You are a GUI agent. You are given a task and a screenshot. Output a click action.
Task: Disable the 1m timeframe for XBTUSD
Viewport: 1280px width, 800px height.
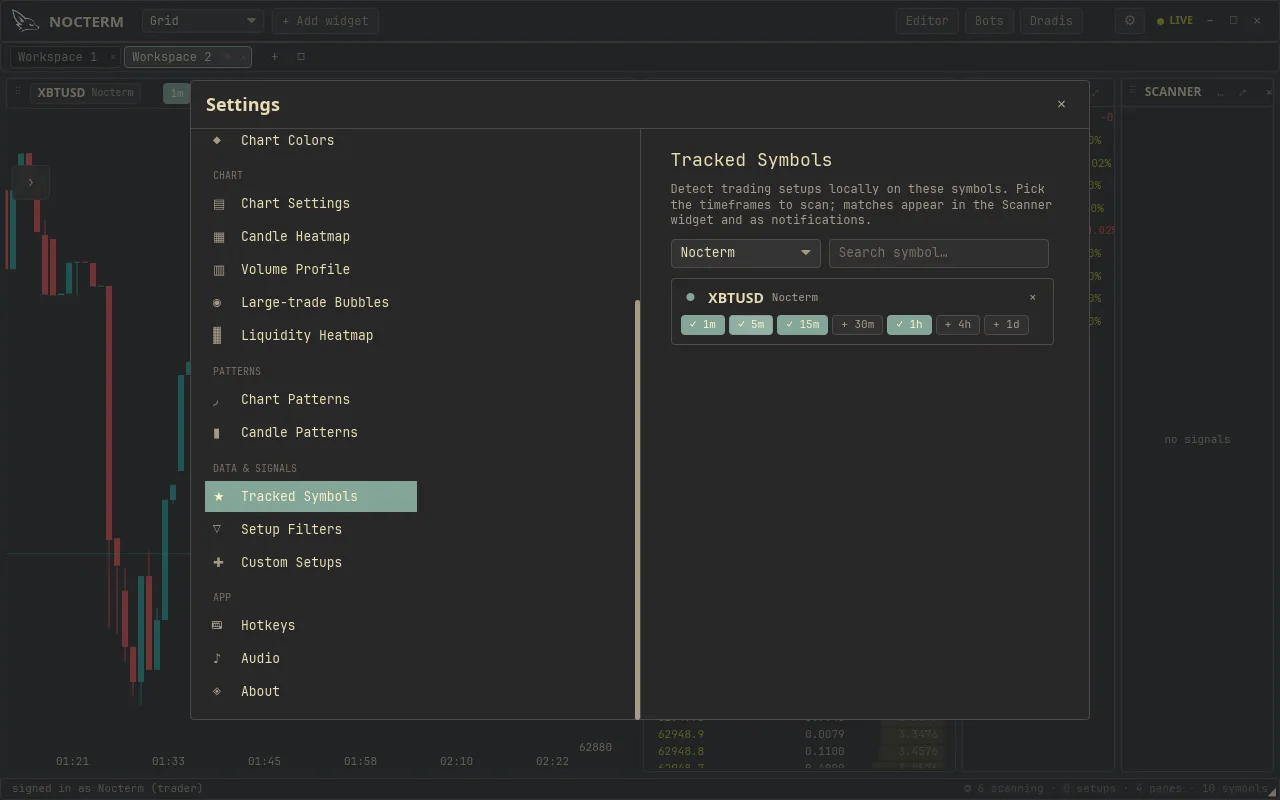[703, 324]
